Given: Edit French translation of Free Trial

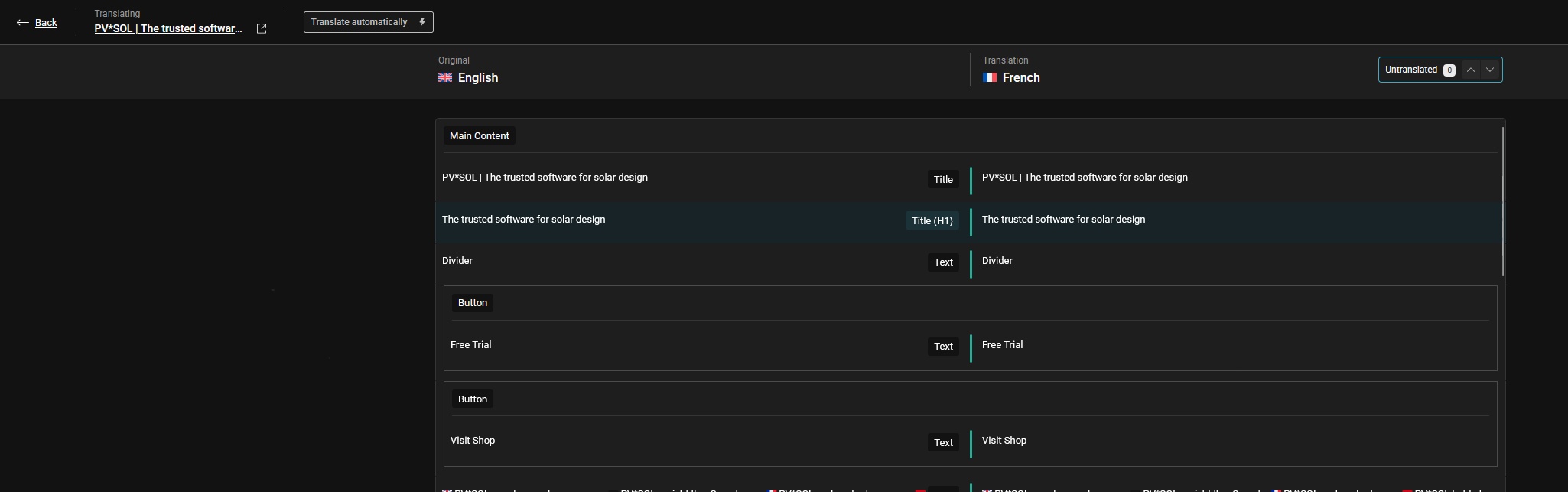Looking at the screenshot, I should [1002, 345].
